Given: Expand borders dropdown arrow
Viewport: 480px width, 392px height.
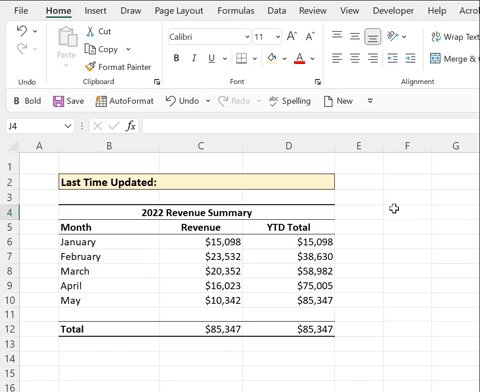Looking at the screenshot, I should 255,59.
